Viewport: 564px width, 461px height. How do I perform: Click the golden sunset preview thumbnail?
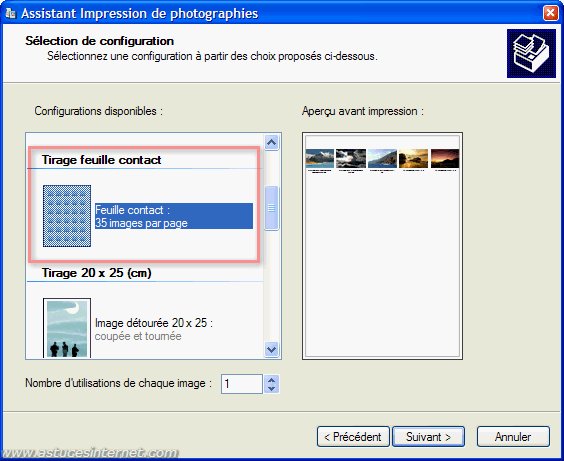414,159
